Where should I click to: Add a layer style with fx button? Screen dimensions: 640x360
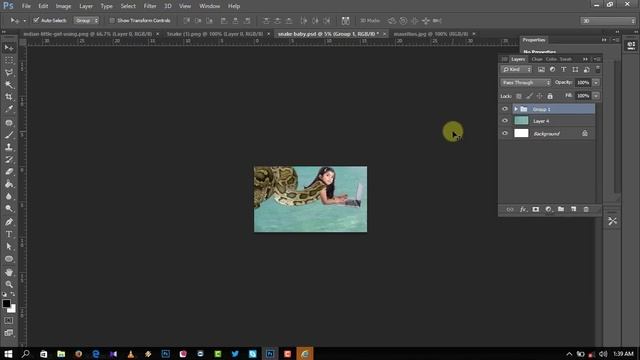pos(523,209)
